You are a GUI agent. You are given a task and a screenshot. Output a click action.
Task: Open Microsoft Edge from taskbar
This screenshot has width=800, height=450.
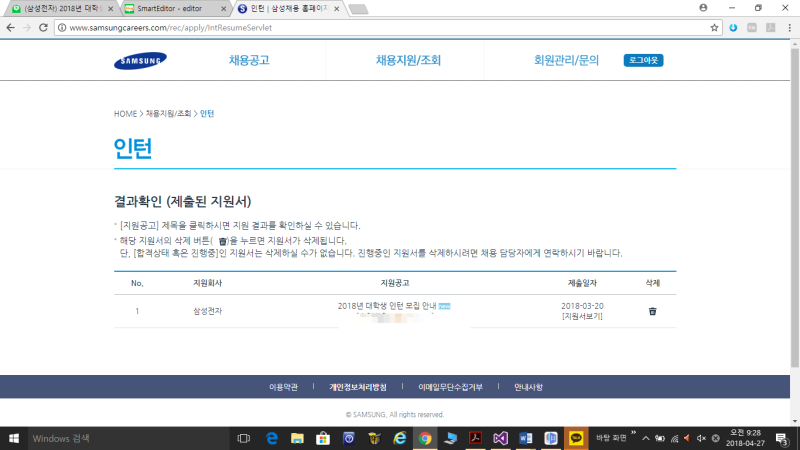point(272,438)
